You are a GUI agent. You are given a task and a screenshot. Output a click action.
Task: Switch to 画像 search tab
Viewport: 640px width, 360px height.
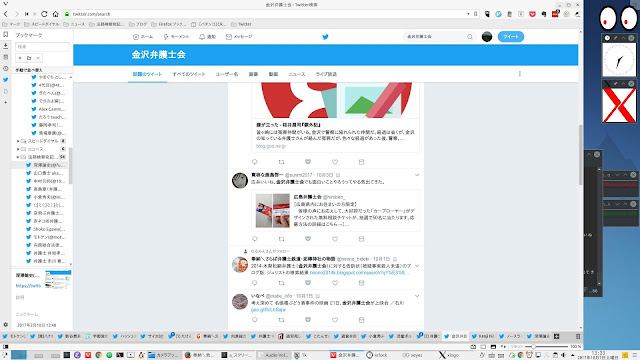pos(253,74)
